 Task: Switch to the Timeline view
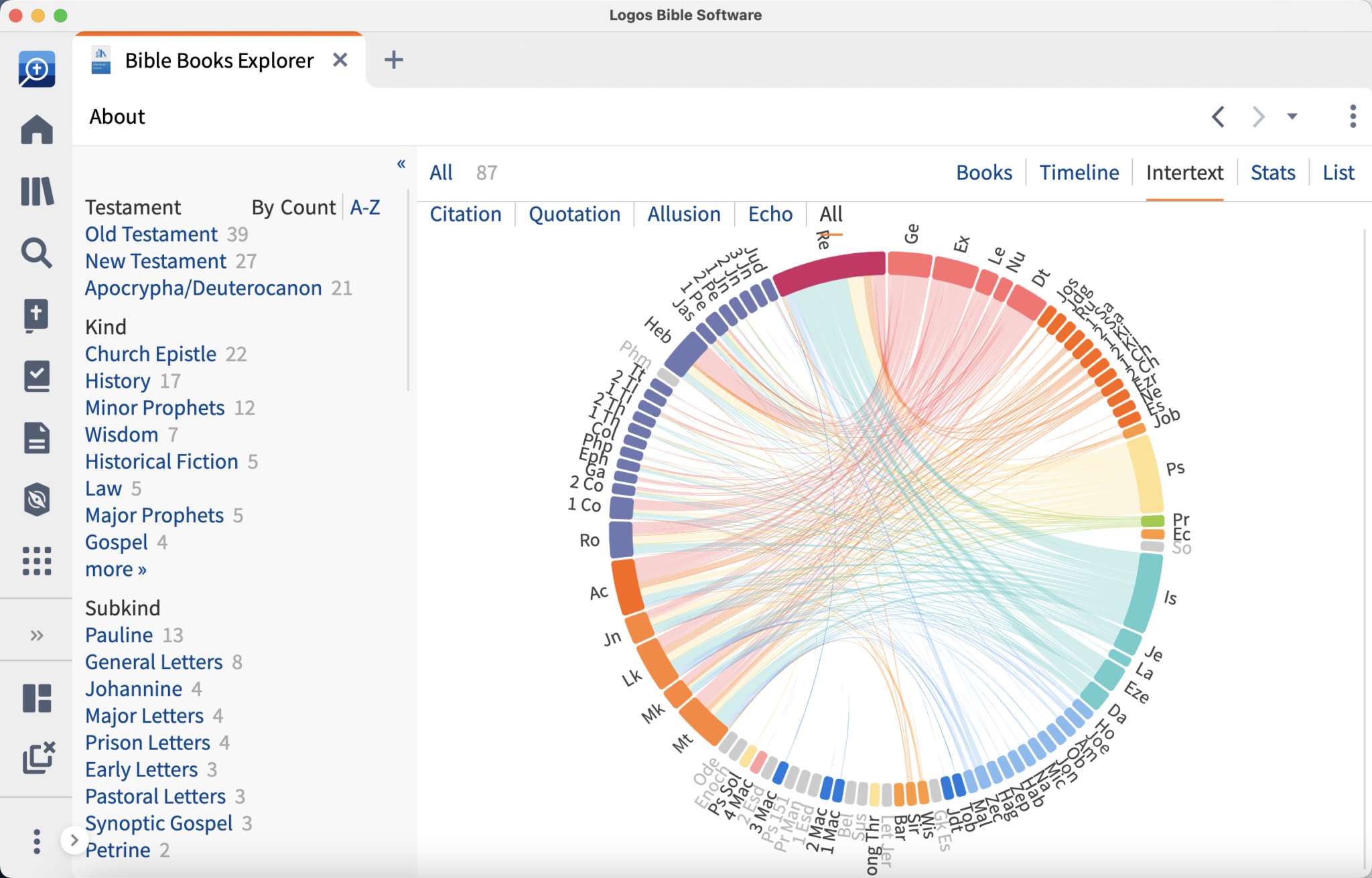point(1079,173)
